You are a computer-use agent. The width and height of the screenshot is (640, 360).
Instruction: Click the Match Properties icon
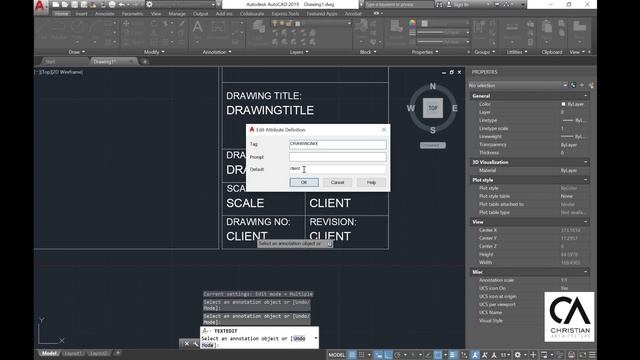coord(396,27)
